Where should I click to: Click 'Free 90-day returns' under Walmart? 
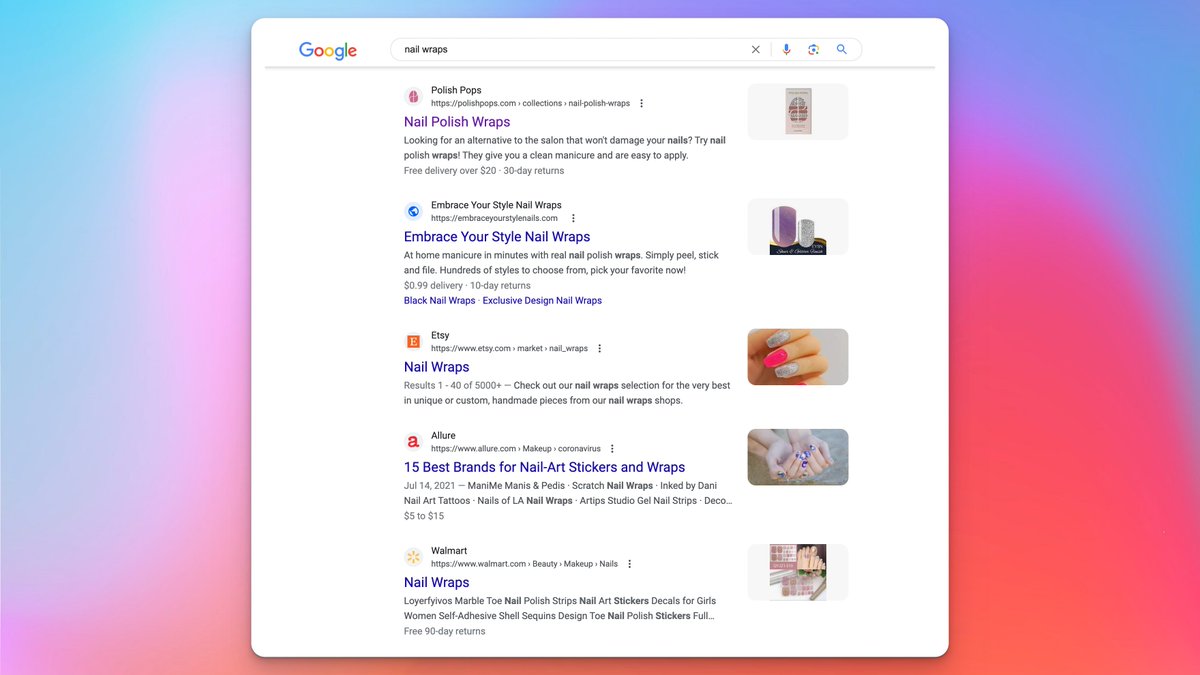pyautogui.click(x=445, y=631)
